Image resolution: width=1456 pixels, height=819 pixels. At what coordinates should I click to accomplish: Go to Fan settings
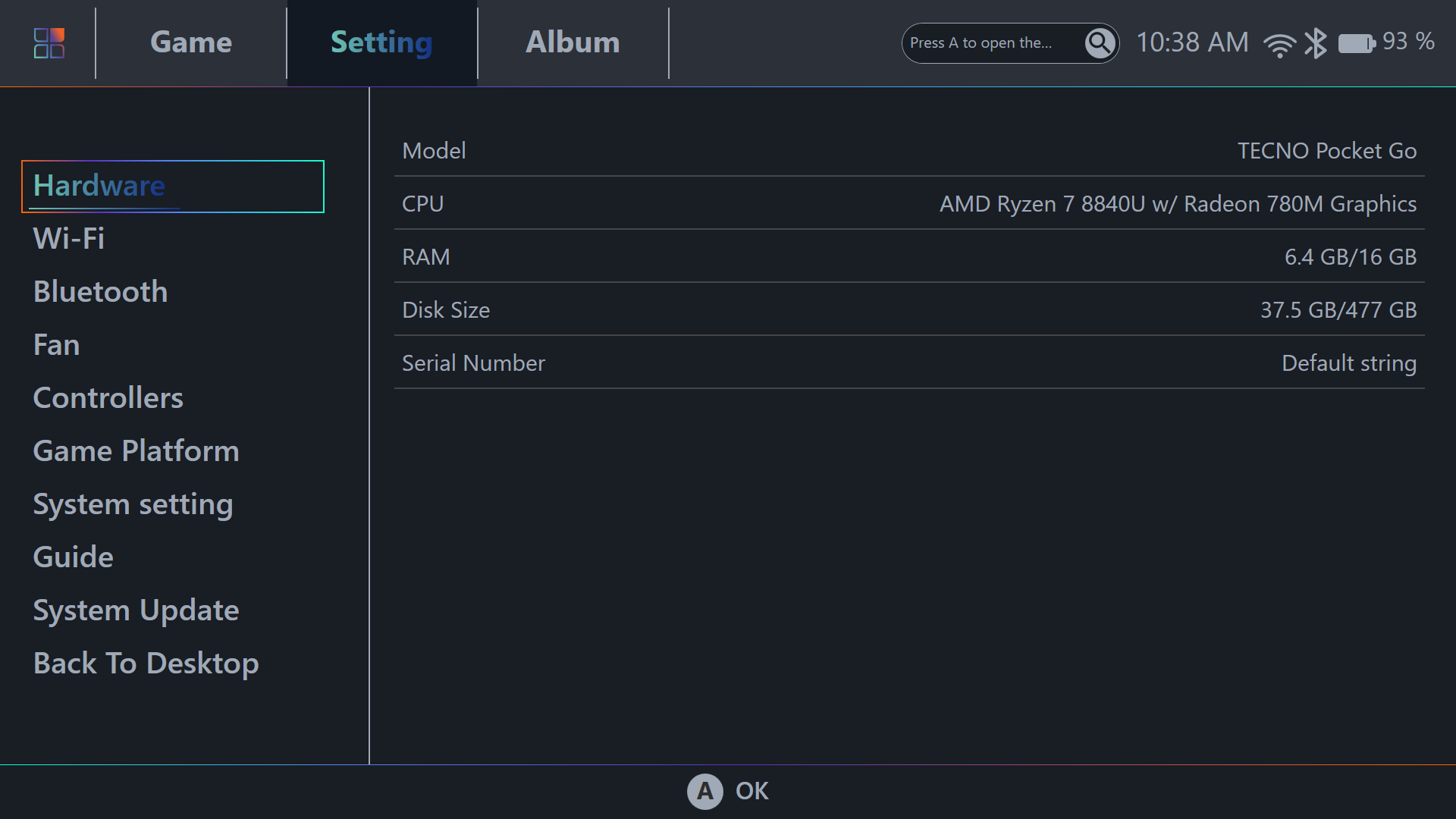point(56,345)
